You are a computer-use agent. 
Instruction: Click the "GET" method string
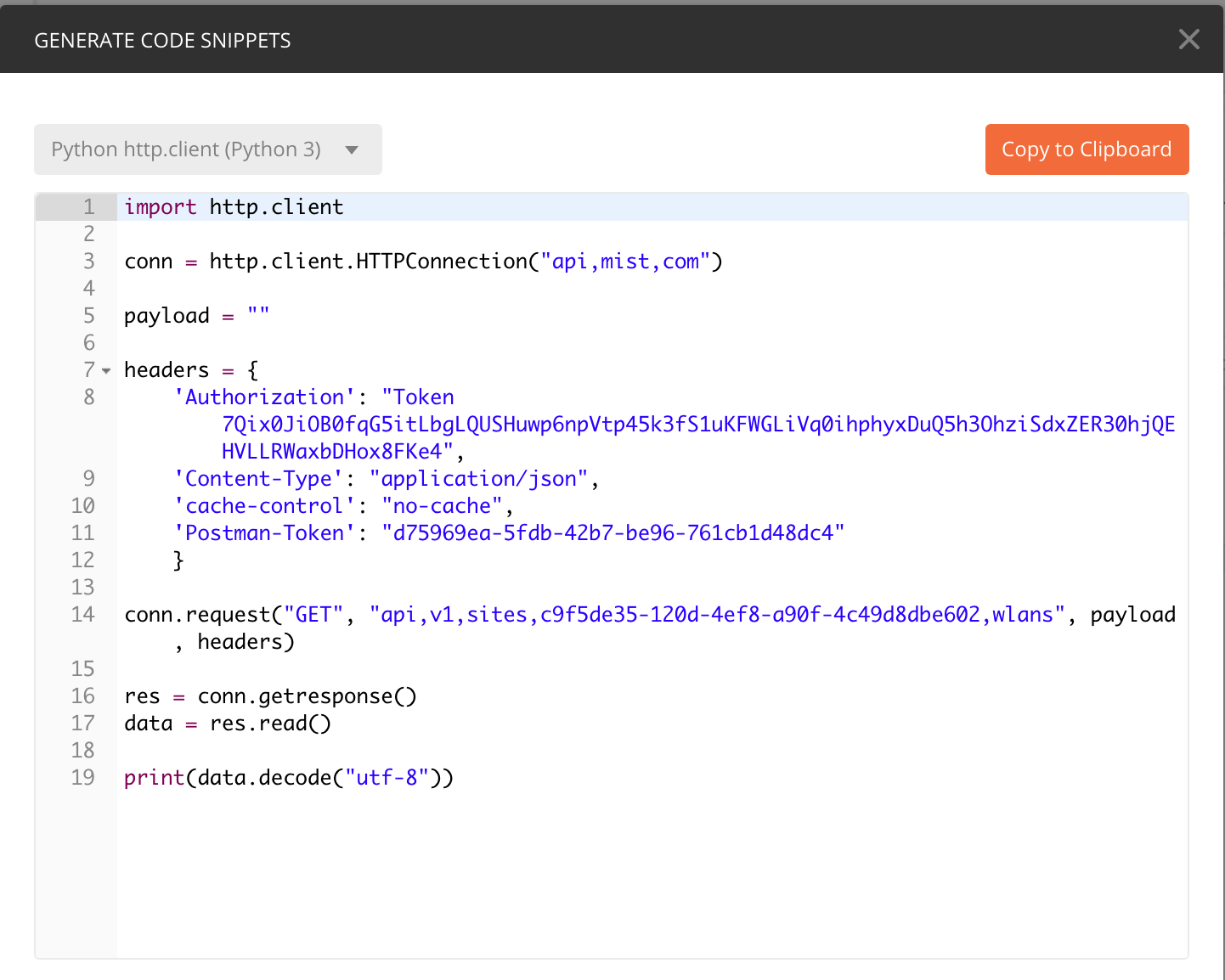coord(313,615)
